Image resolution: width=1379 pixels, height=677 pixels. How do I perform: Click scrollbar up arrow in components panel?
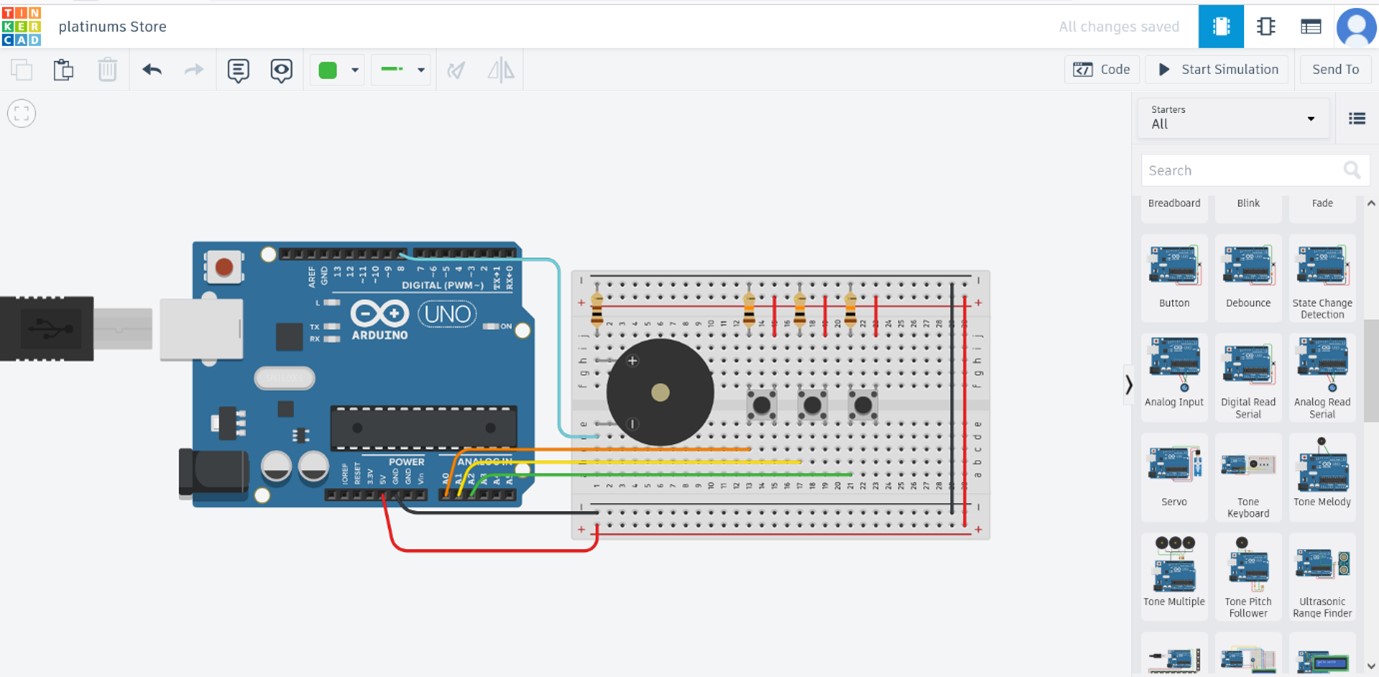(x=1371, y=204)
